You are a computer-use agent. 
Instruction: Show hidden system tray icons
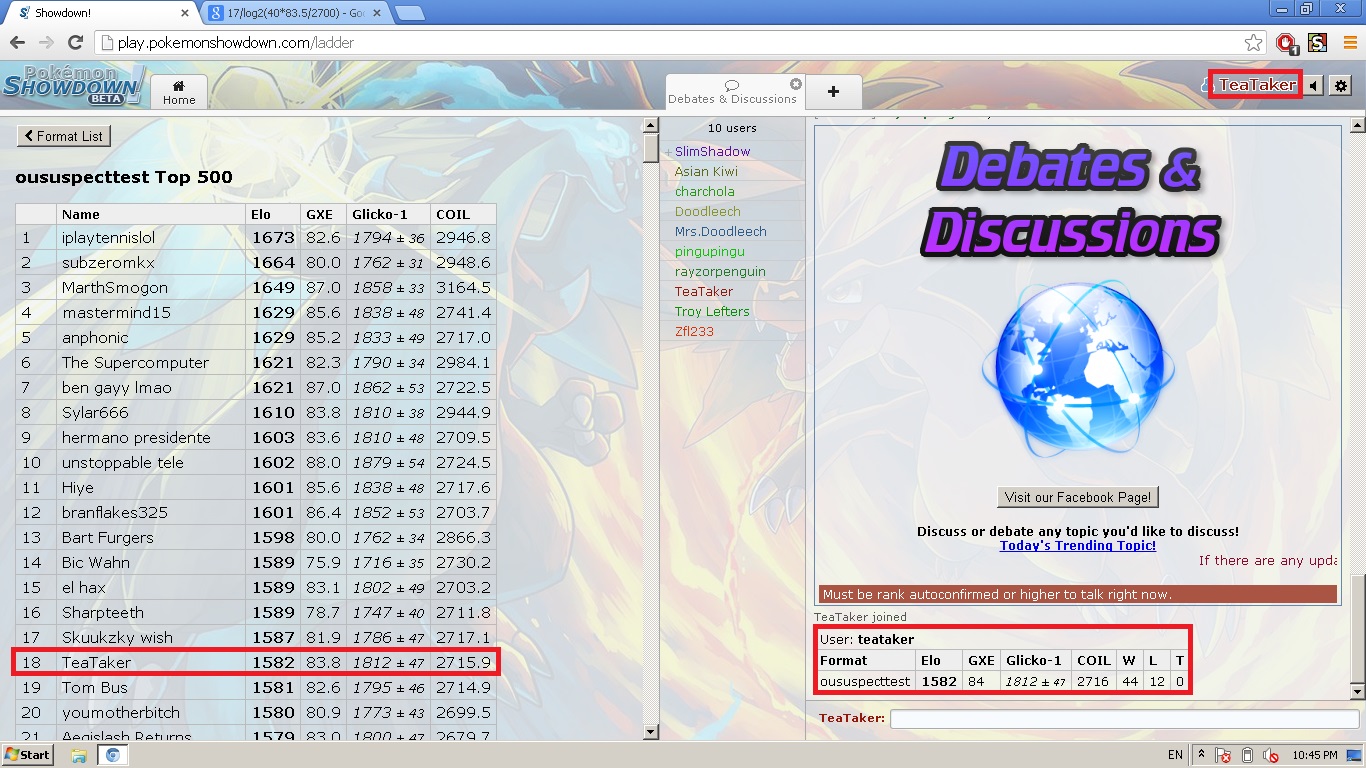click(x=1201, y=755)
